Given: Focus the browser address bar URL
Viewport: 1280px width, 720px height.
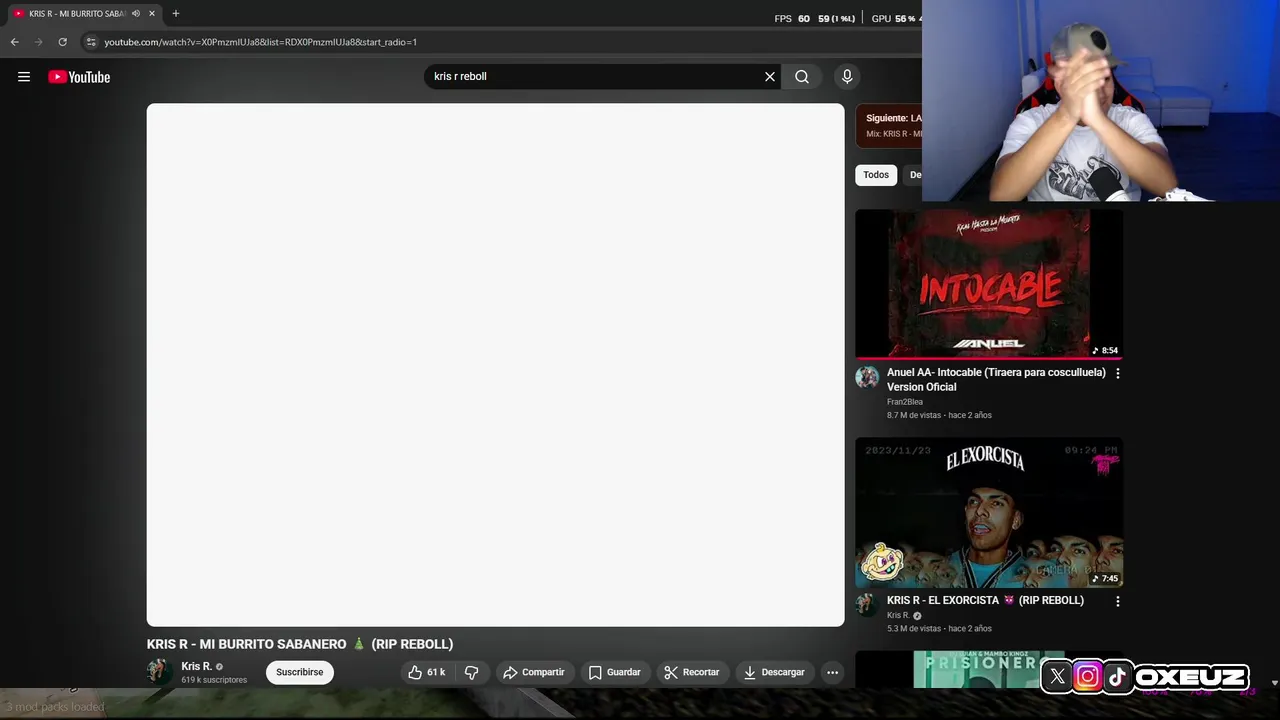Looking at the screenshot, I should (x=261, y=42).
